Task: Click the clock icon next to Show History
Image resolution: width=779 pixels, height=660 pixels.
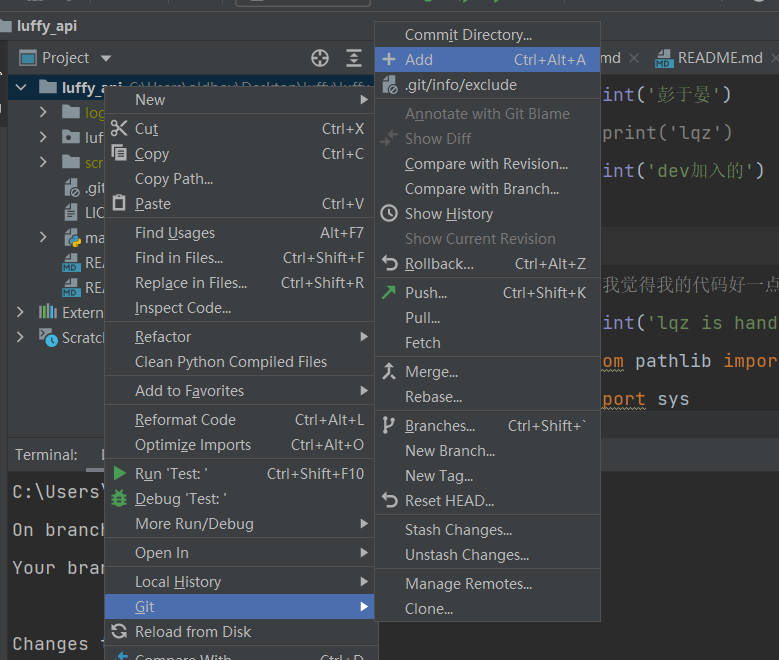Action: [389, 214]
